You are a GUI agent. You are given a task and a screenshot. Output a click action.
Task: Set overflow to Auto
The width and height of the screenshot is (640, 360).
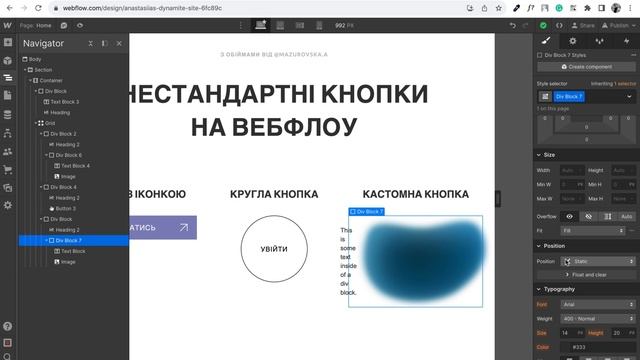[627, 216]
